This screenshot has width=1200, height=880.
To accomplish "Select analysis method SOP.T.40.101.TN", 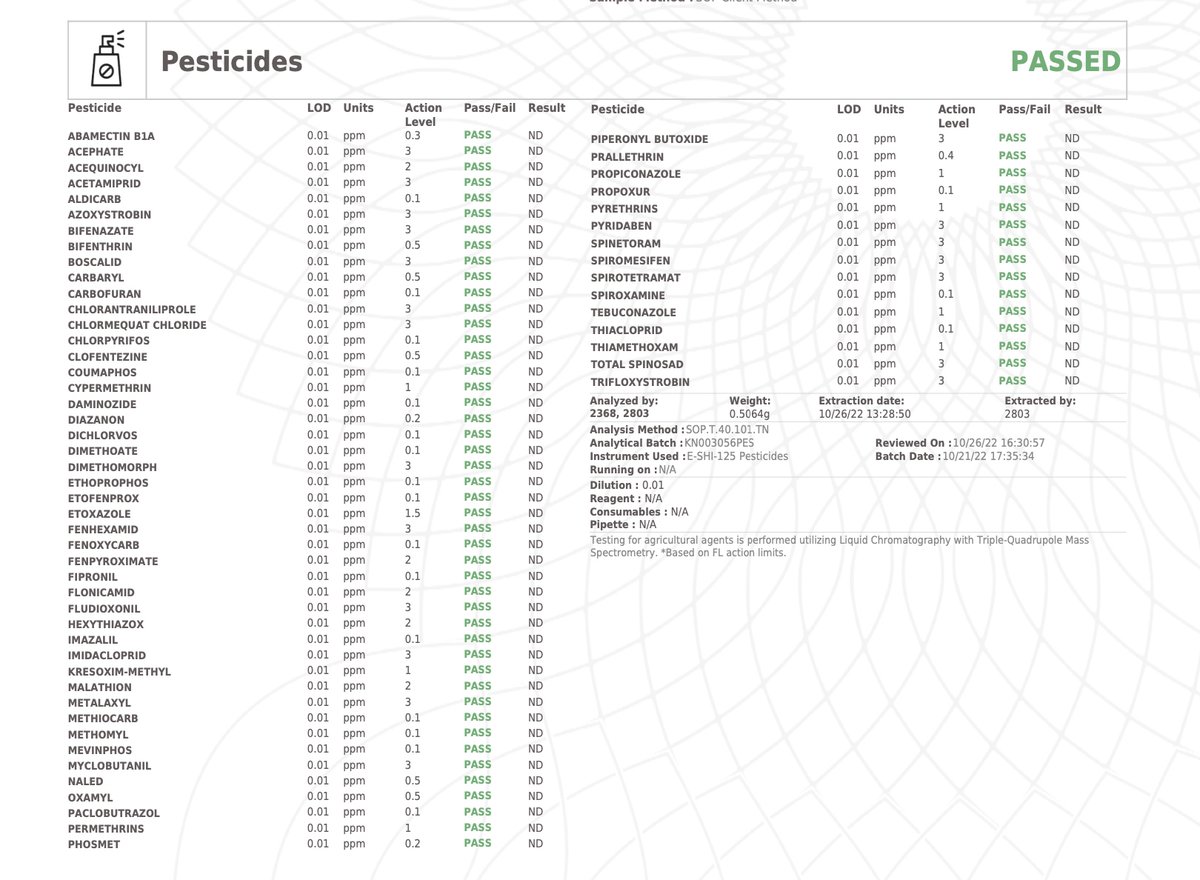I will coord(728,430).
